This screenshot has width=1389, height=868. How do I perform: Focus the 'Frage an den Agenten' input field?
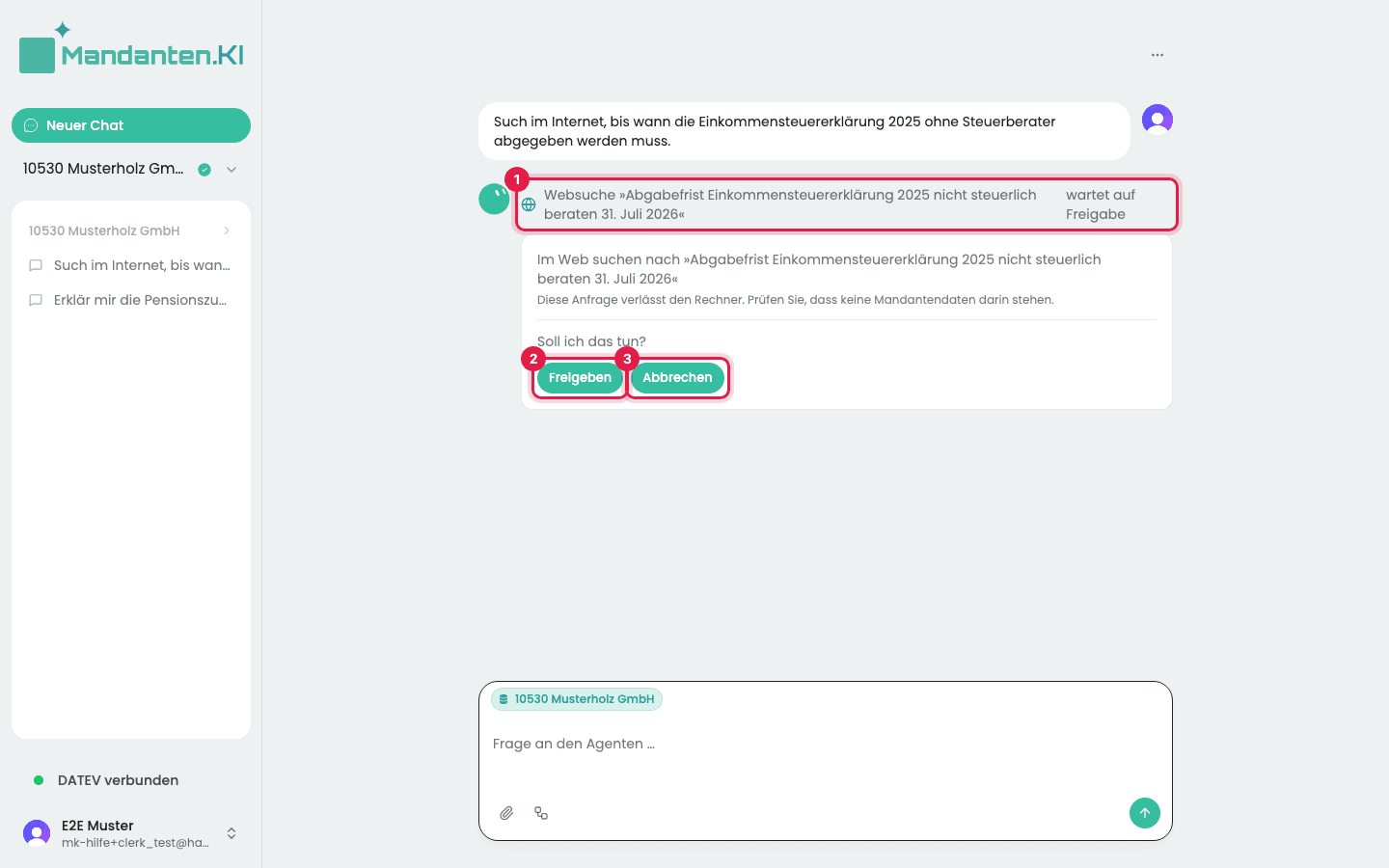click(x=826, y=744)
